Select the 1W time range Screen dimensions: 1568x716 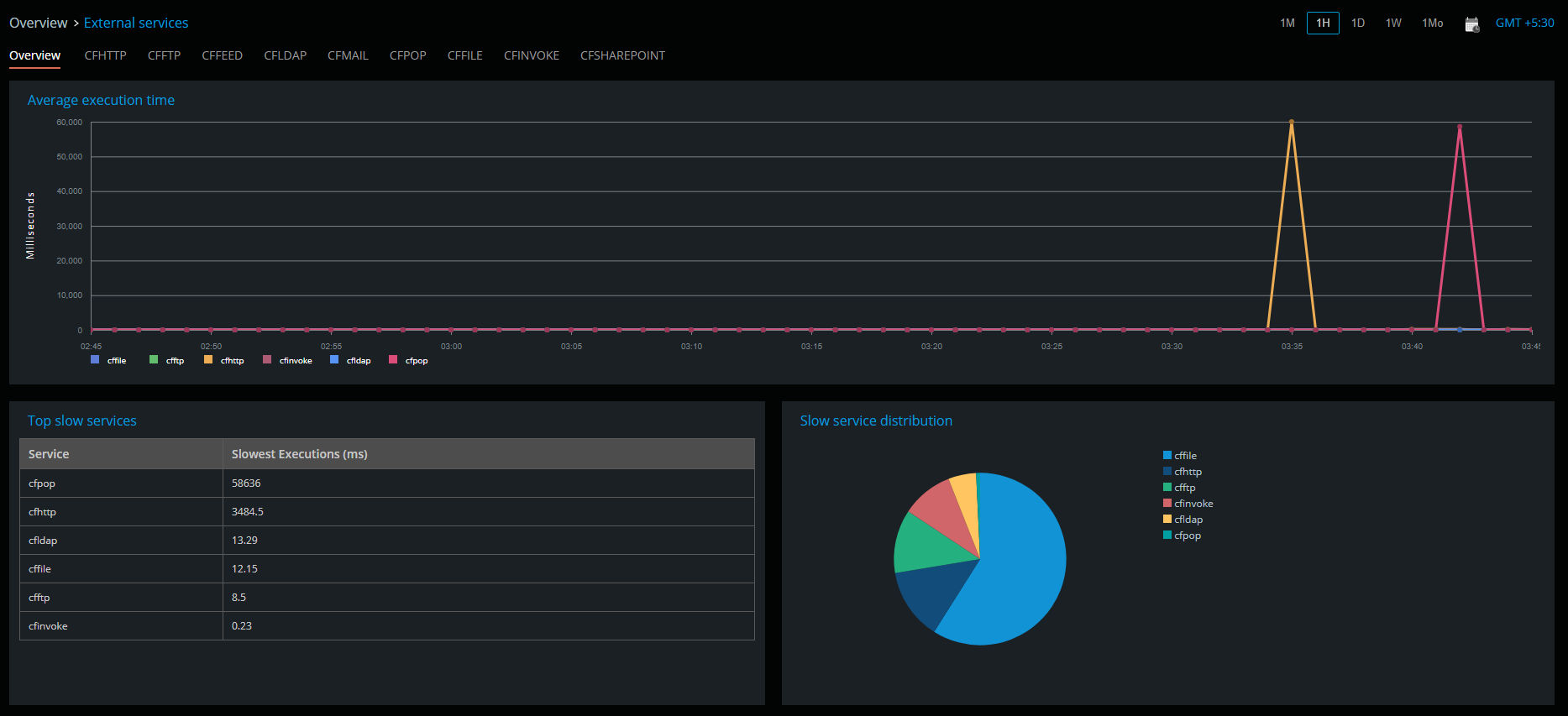coord(1393,23)
